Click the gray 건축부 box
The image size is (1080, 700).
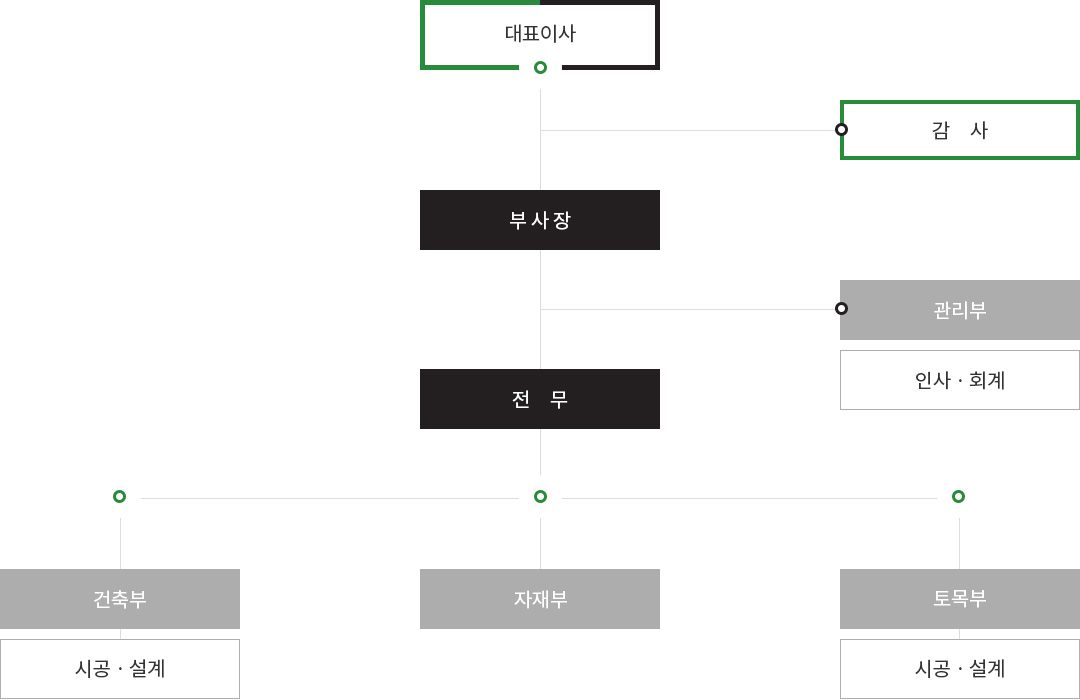pos(120,599)
